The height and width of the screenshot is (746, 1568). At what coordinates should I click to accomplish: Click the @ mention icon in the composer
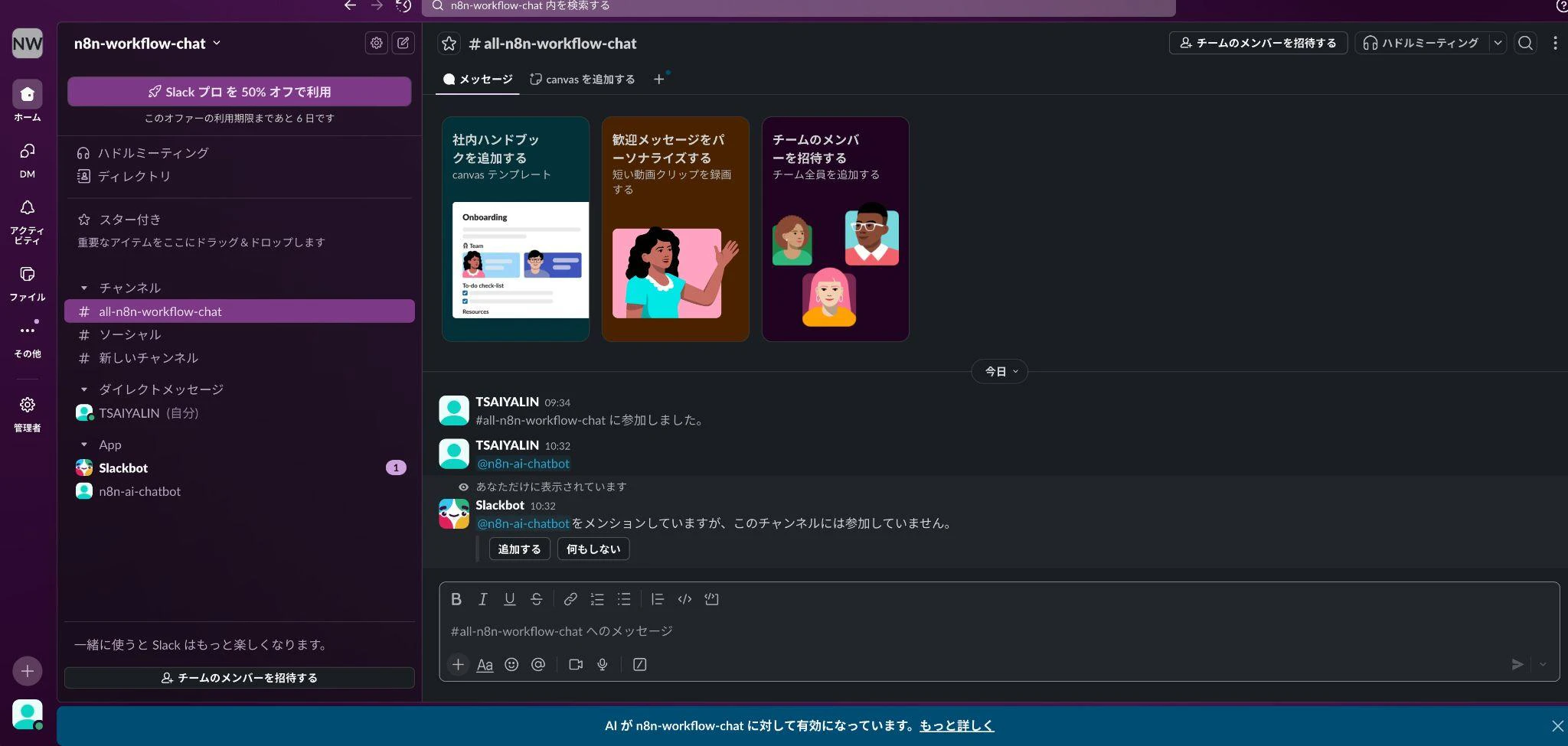tap(538, 665)
